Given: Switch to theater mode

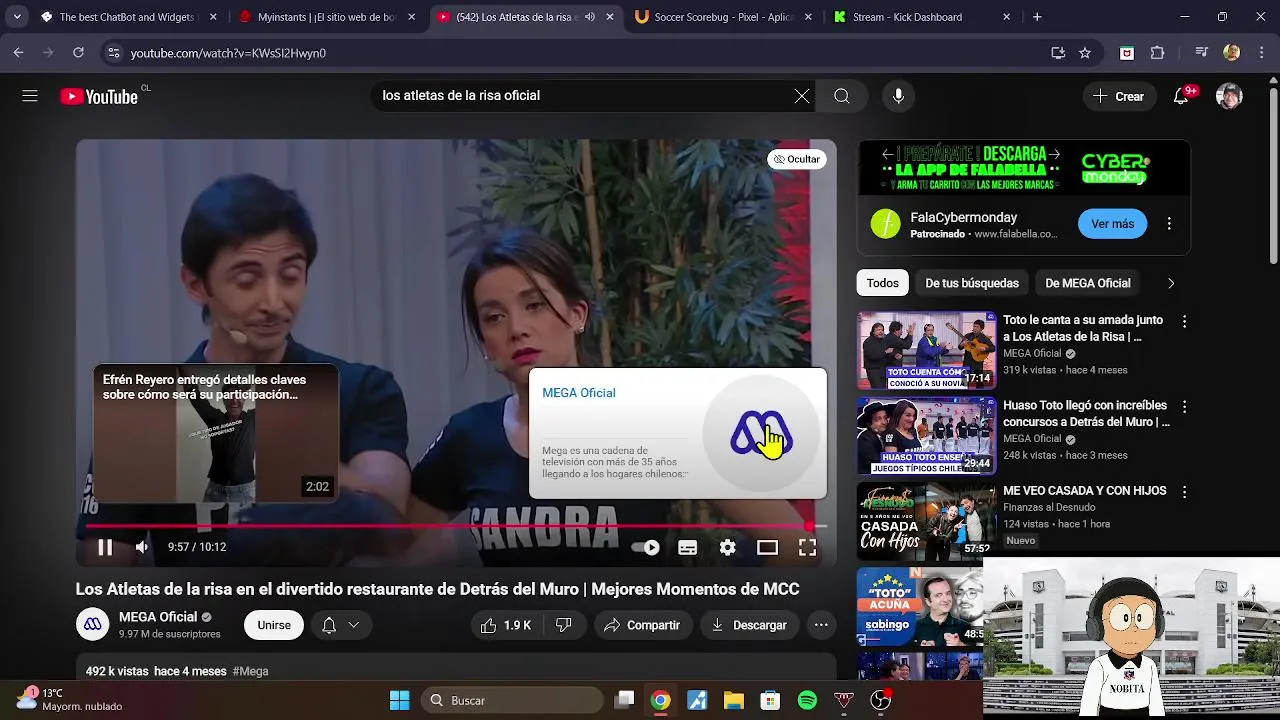Looking at the screenshot, I should (x=767, y=547).
